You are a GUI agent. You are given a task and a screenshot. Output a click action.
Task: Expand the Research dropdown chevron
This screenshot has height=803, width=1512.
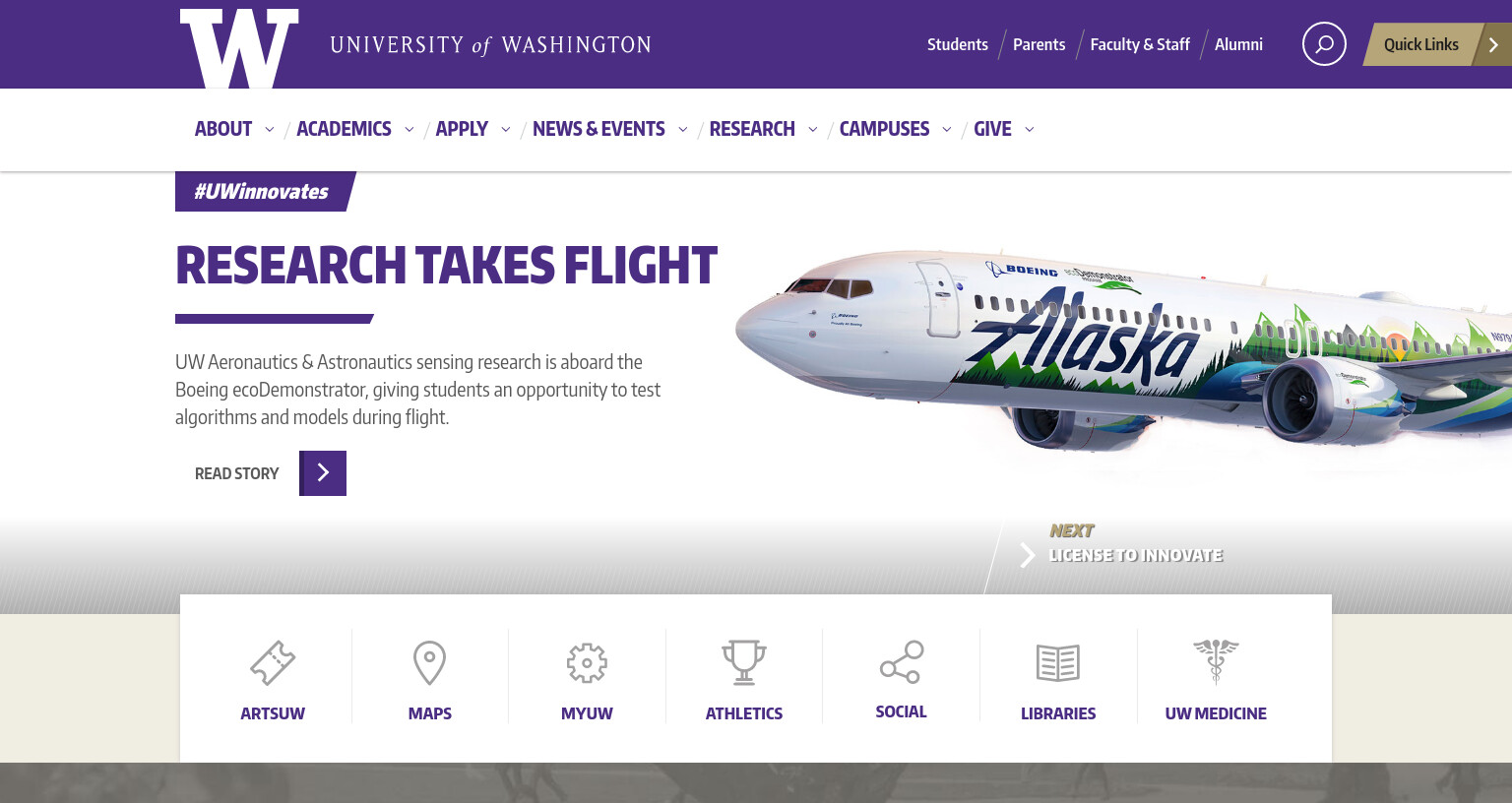[x=812, y=129]
